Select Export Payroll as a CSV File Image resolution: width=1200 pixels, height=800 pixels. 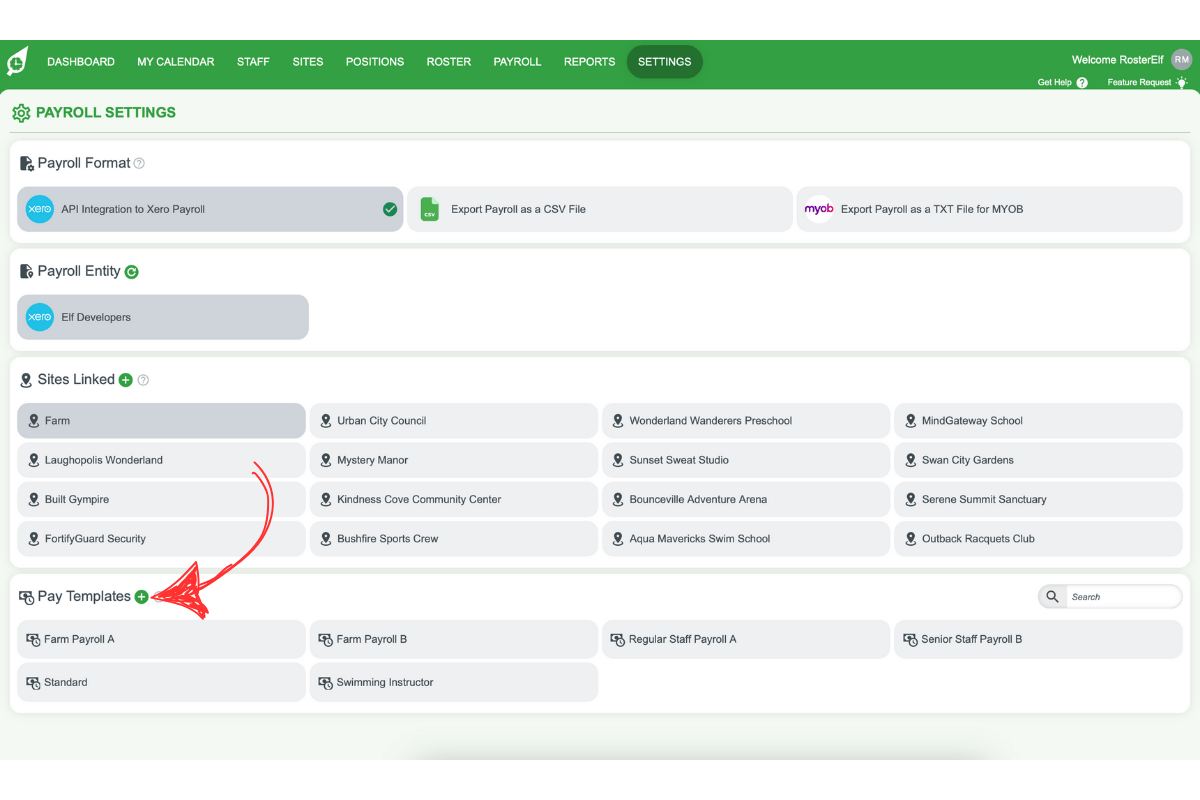click(600, 209)
